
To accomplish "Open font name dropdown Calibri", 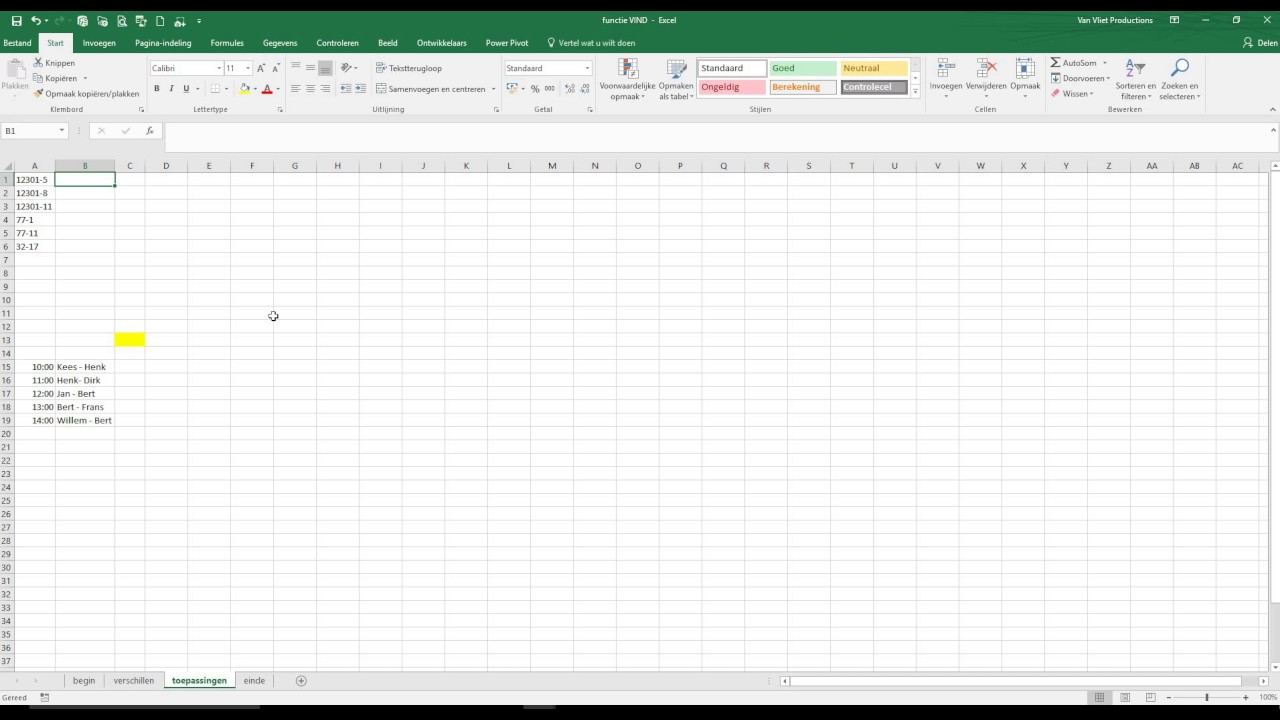I will click(219, 68).
